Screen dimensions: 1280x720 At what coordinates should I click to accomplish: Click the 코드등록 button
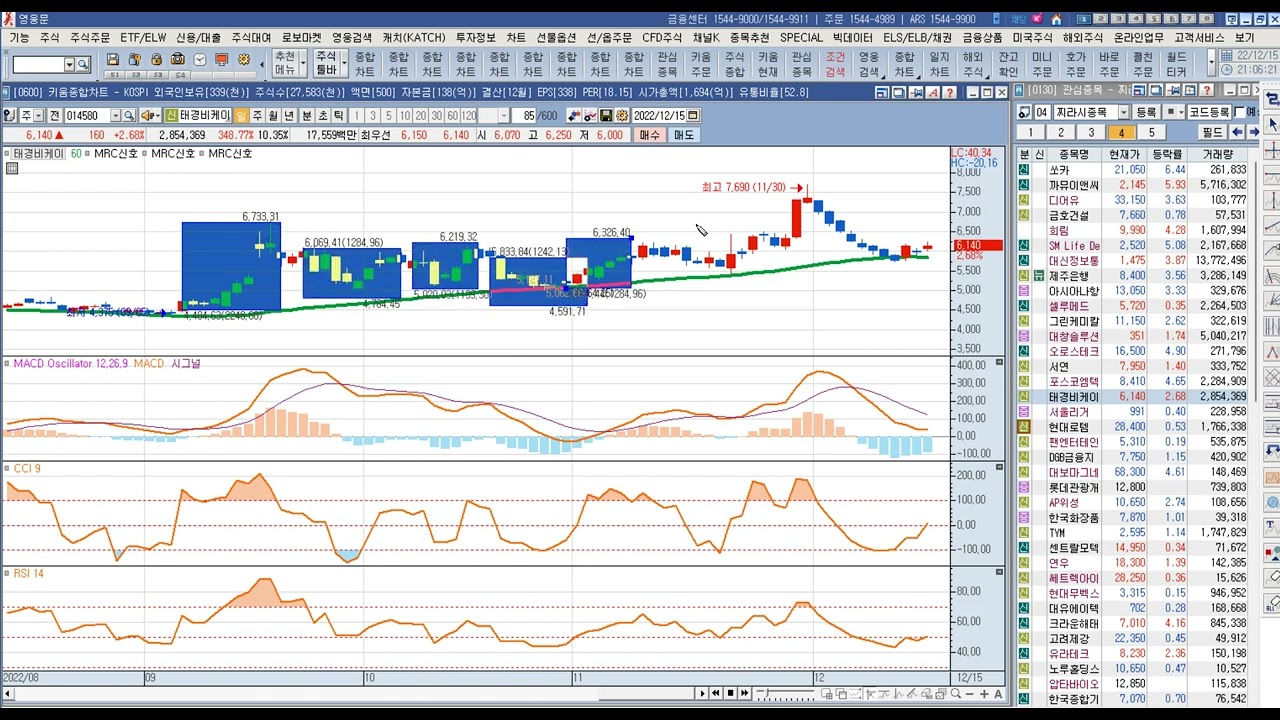1209,112
